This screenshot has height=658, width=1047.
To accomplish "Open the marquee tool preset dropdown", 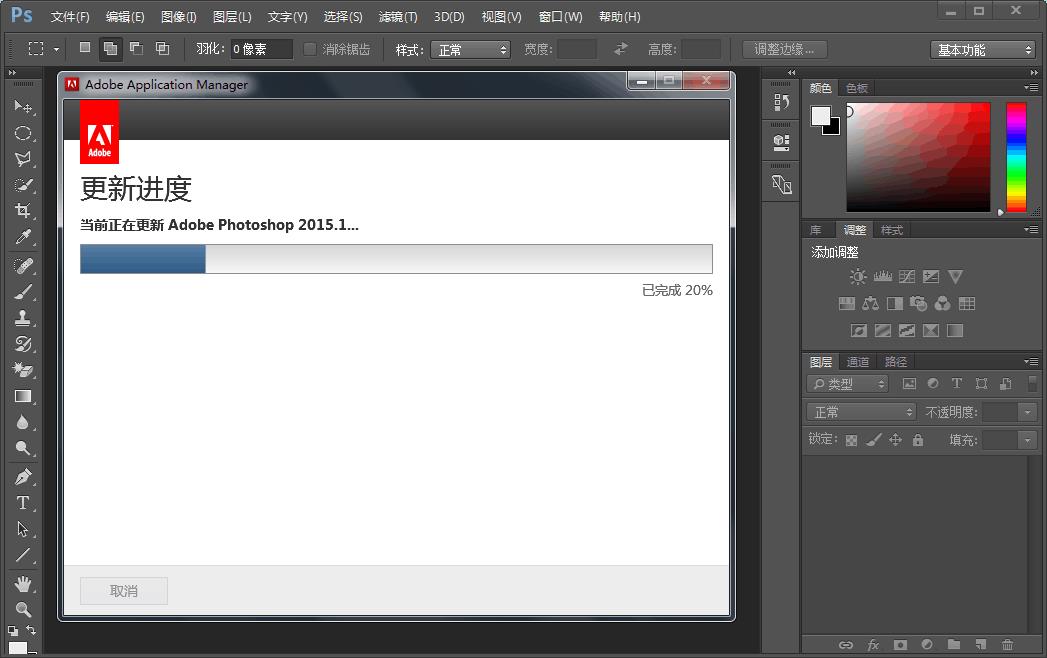I will click(x=56, y=49).
